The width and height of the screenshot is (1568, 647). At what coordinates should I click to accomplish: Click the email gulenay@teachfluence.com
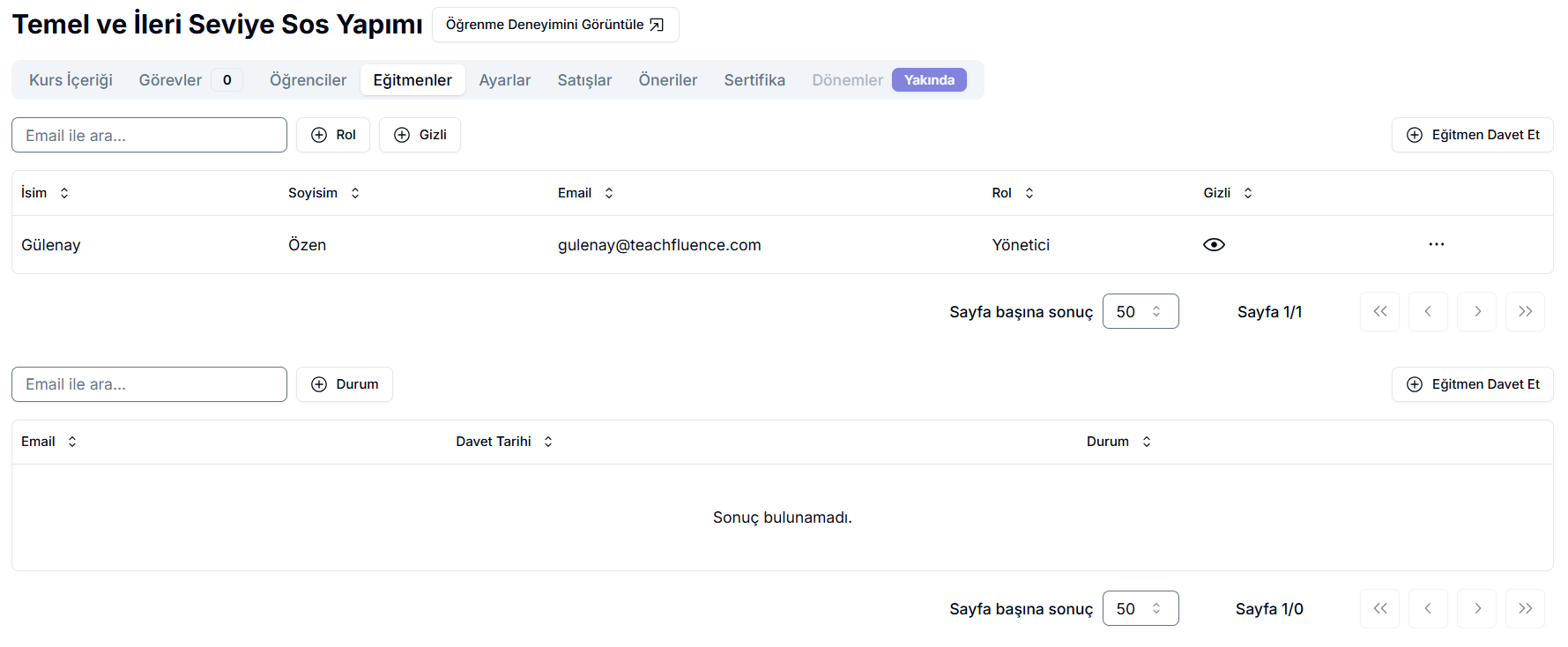point(659,245)
